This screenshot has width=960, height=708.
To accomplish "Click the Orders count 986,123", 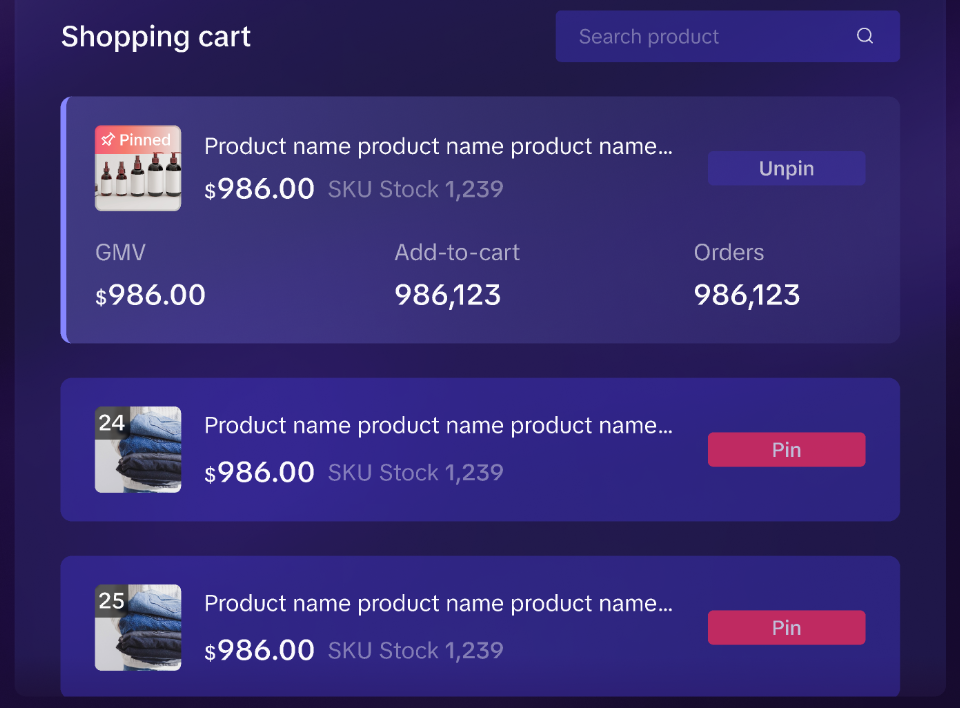I will coord(746,295).
